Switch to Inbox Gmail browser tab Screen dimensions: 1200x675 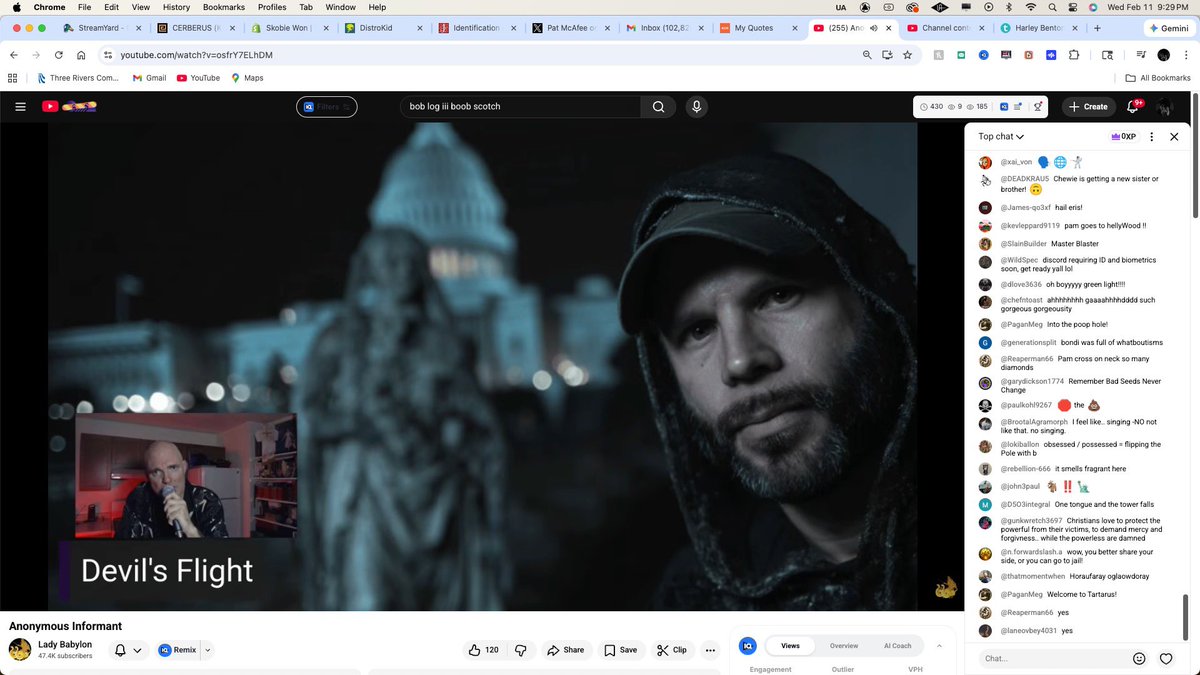[x=666, y=28]
